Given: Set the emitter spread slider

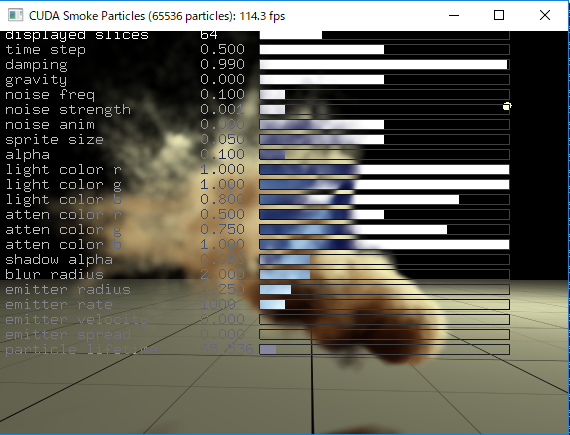Looking at the screenshot, I should click(385, 335).
